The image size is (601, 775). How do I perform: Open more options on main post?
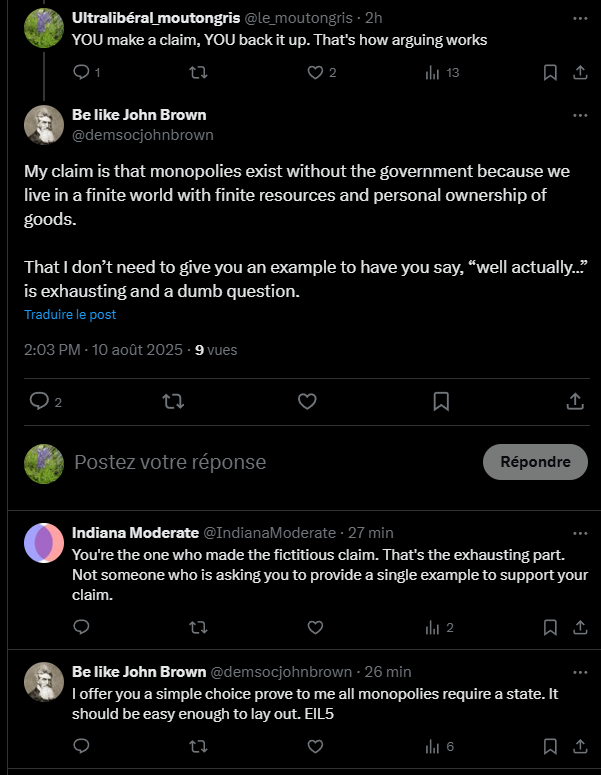[580, 115]
